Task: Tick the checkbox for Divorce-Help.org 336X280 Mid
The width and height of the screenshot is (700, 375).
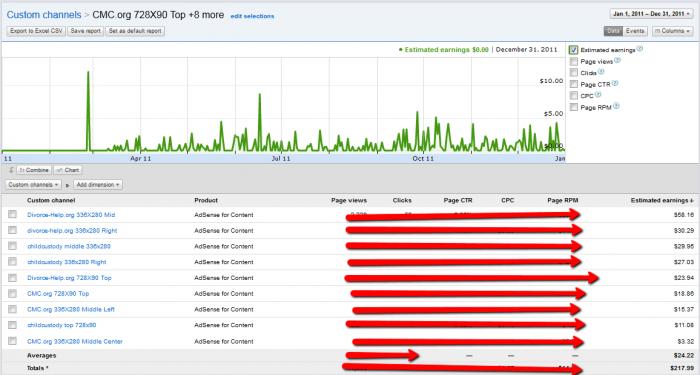Action: [12, 214]
